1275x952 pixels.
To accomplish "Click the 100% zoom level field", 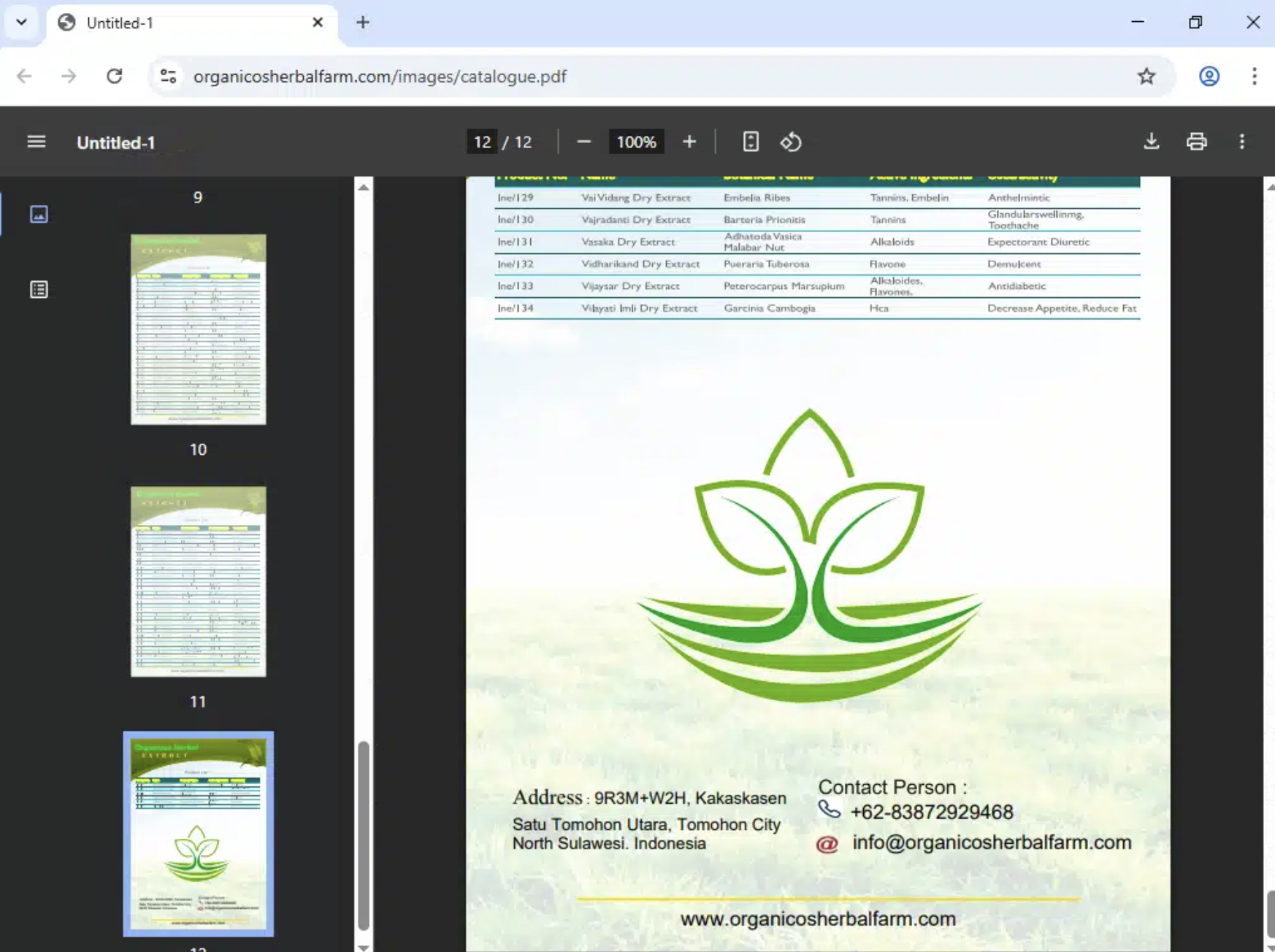I will coord(636,142).
